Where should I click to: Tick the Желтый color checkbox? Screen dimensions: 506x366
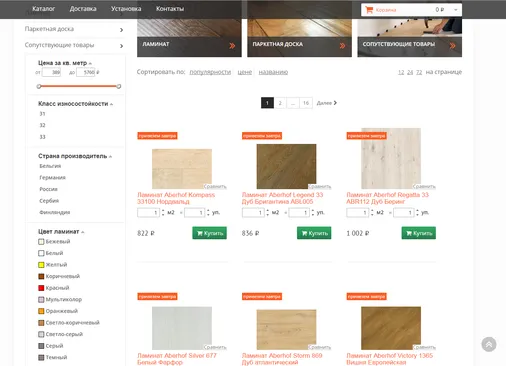pos(41,265)
